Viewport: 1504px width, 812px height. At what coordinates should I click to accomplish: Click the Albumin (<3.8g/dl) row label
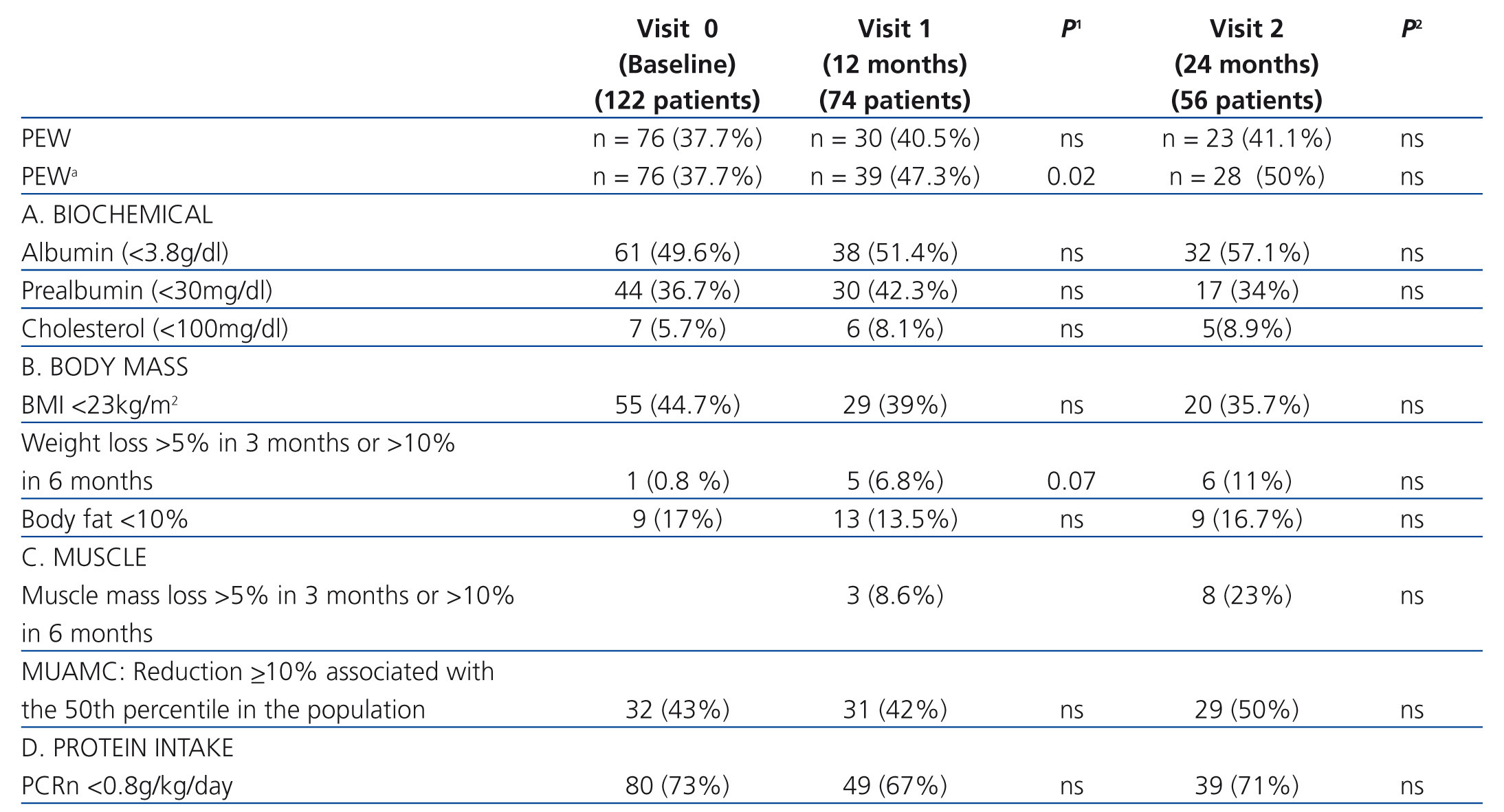click(x=125, y=253)
